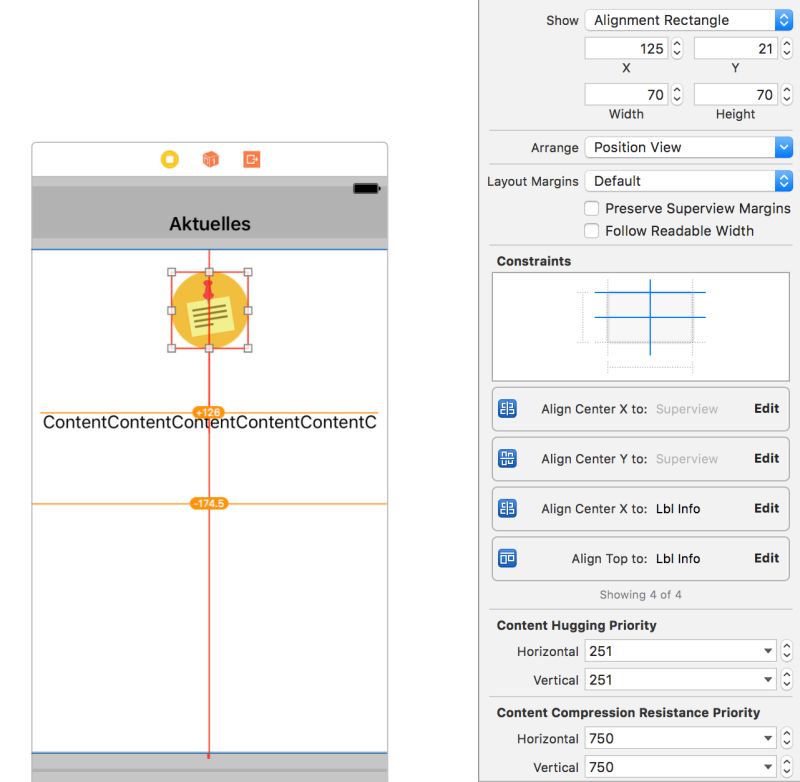Select the yellow View Controller icon
Screen dimensions: 800x782
pos(169,159)
